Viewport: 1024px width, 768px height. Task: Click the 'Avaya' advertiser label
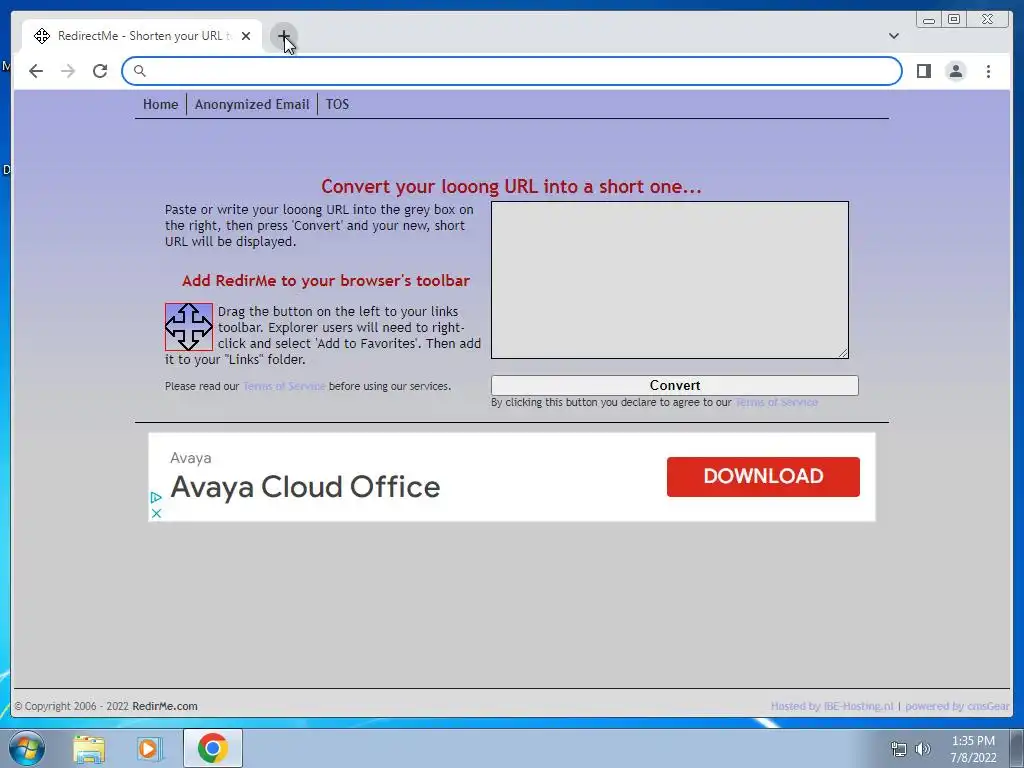coord(191,458)
